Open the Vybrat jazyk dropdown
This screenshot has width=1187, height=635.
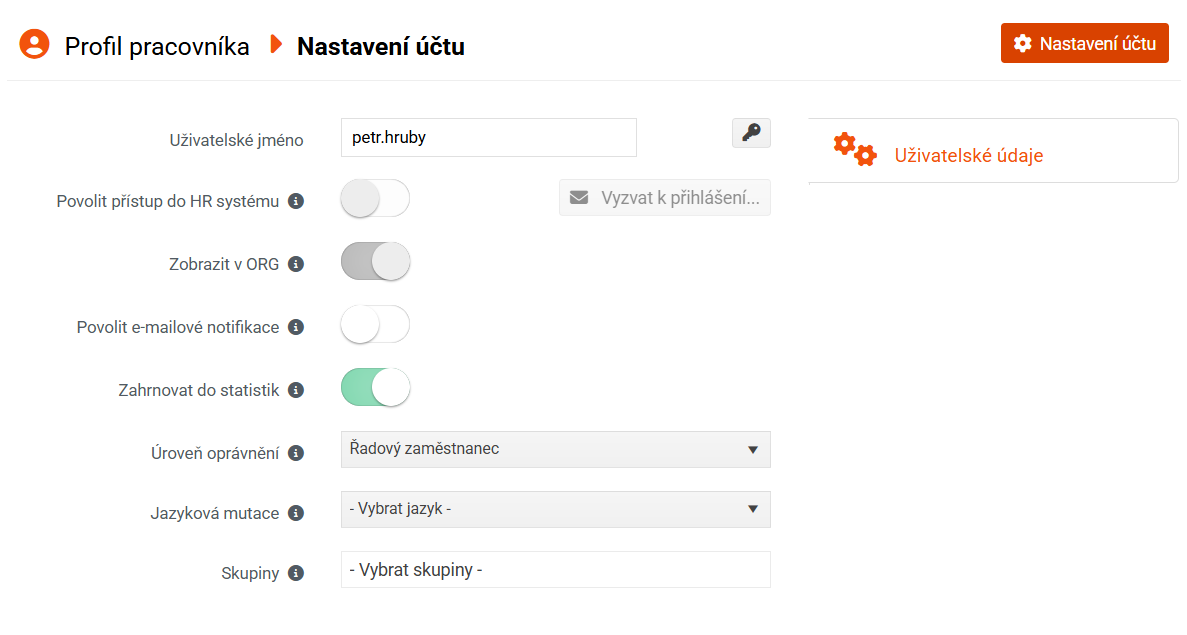pos(555,510)
